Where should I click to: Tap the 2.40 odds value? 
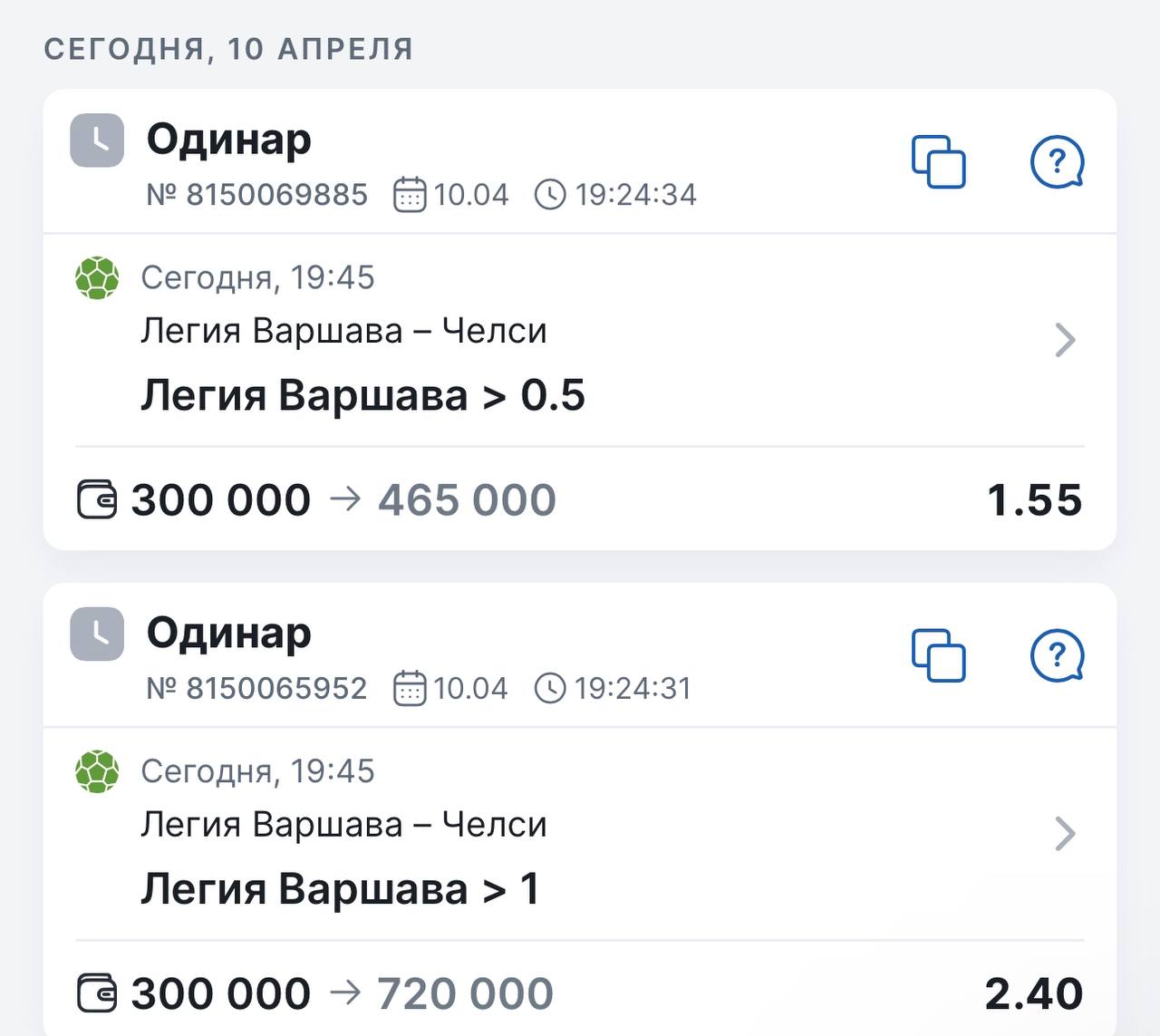tap(1034, 993)
